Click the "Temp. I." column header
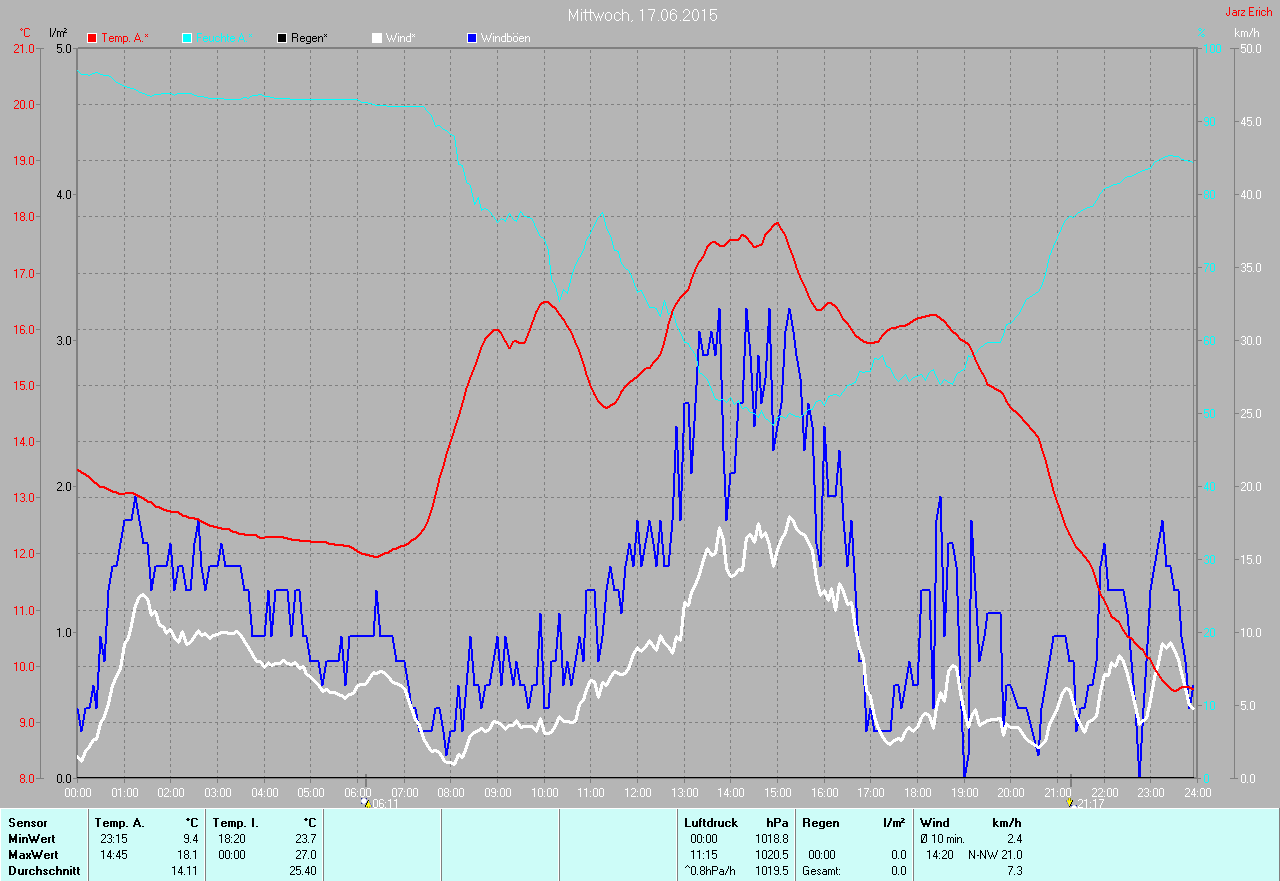This screenshot has width=1280, height=881. coord(235,823)
